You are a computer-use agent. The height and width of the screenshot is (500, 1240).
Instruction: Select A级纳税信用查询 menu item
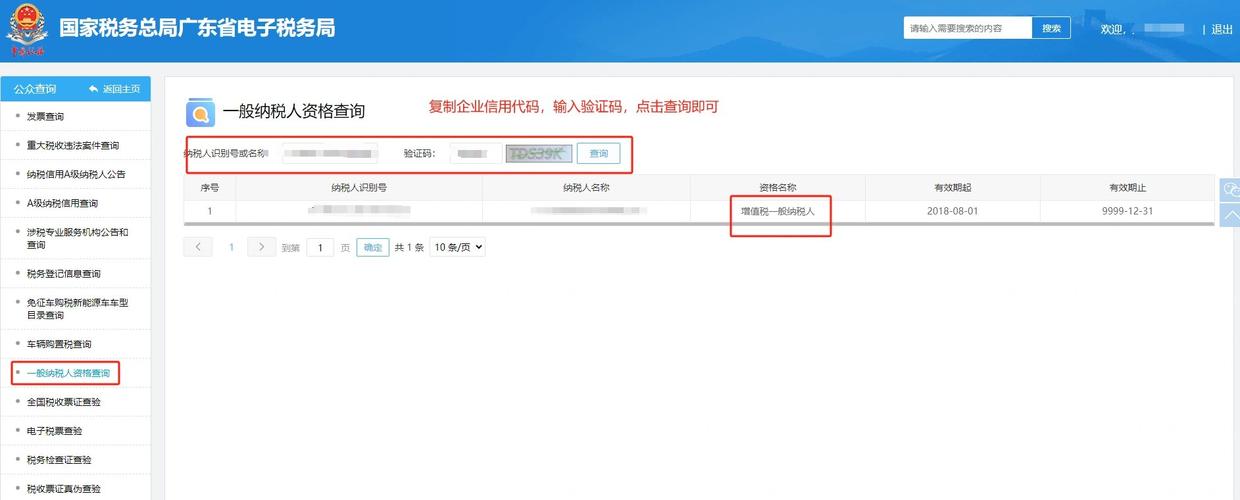coord(62,203)
